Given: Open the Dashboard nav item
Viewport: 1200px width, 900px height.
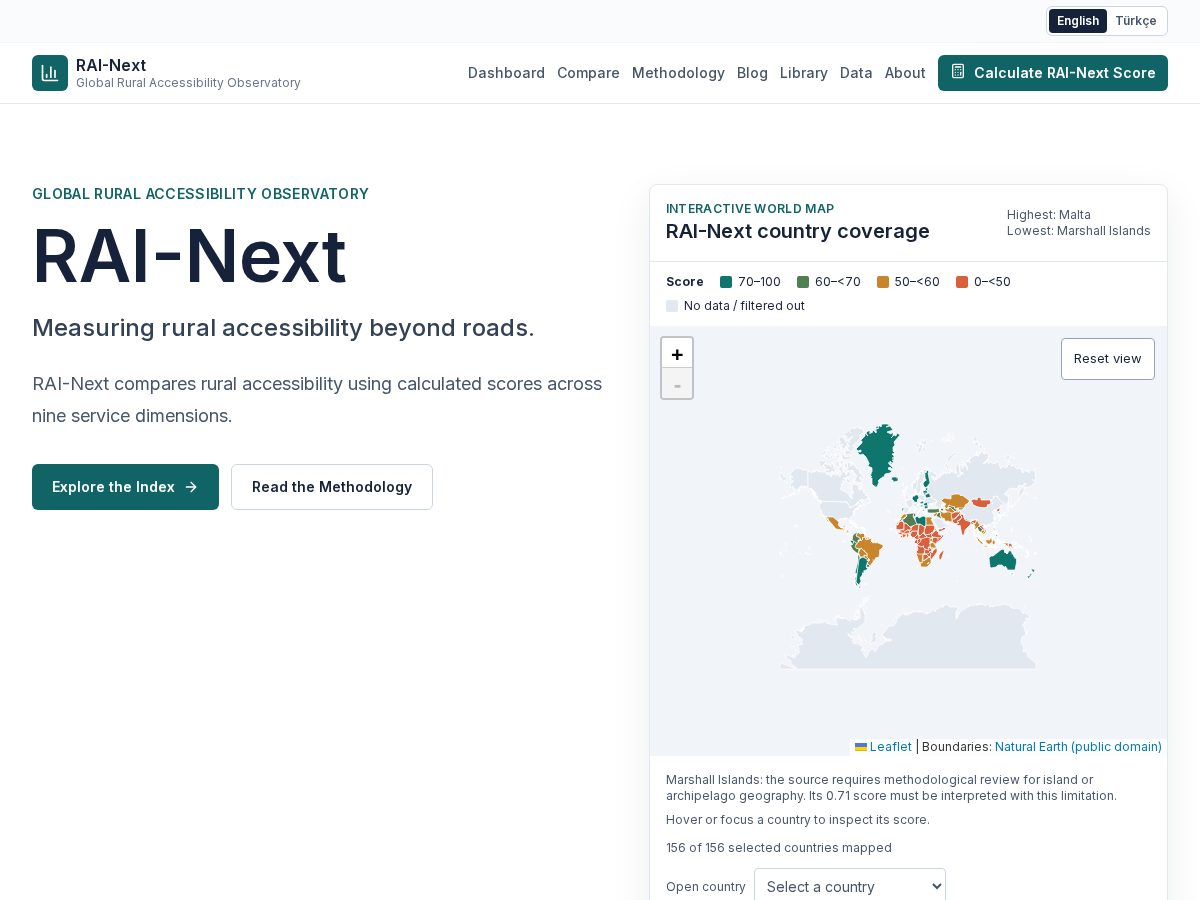Looking at the screenshot, I should tap(506, 73).
